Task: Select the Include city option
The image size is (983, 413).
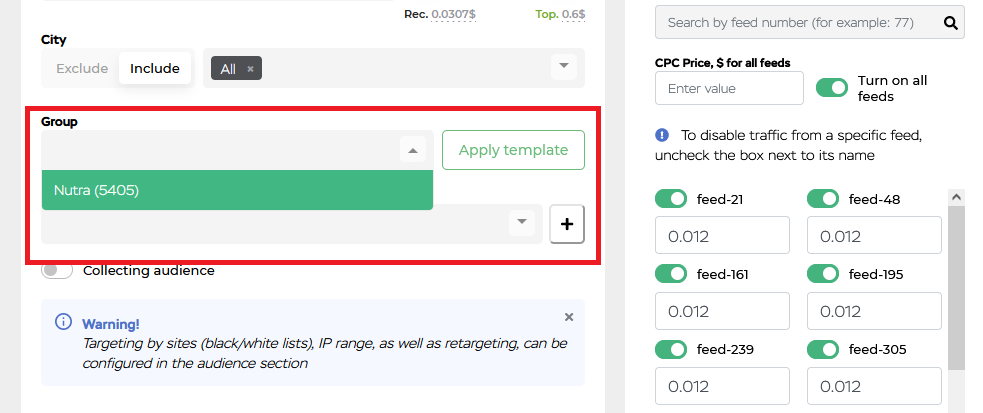Action: pos(155,68)
